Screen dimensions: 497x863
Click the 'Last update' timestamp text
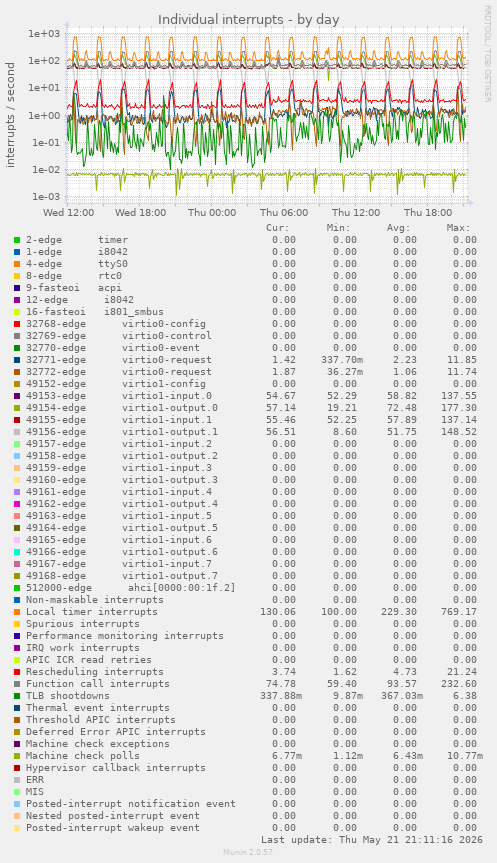pyautogui.click(x=372, y=840)
